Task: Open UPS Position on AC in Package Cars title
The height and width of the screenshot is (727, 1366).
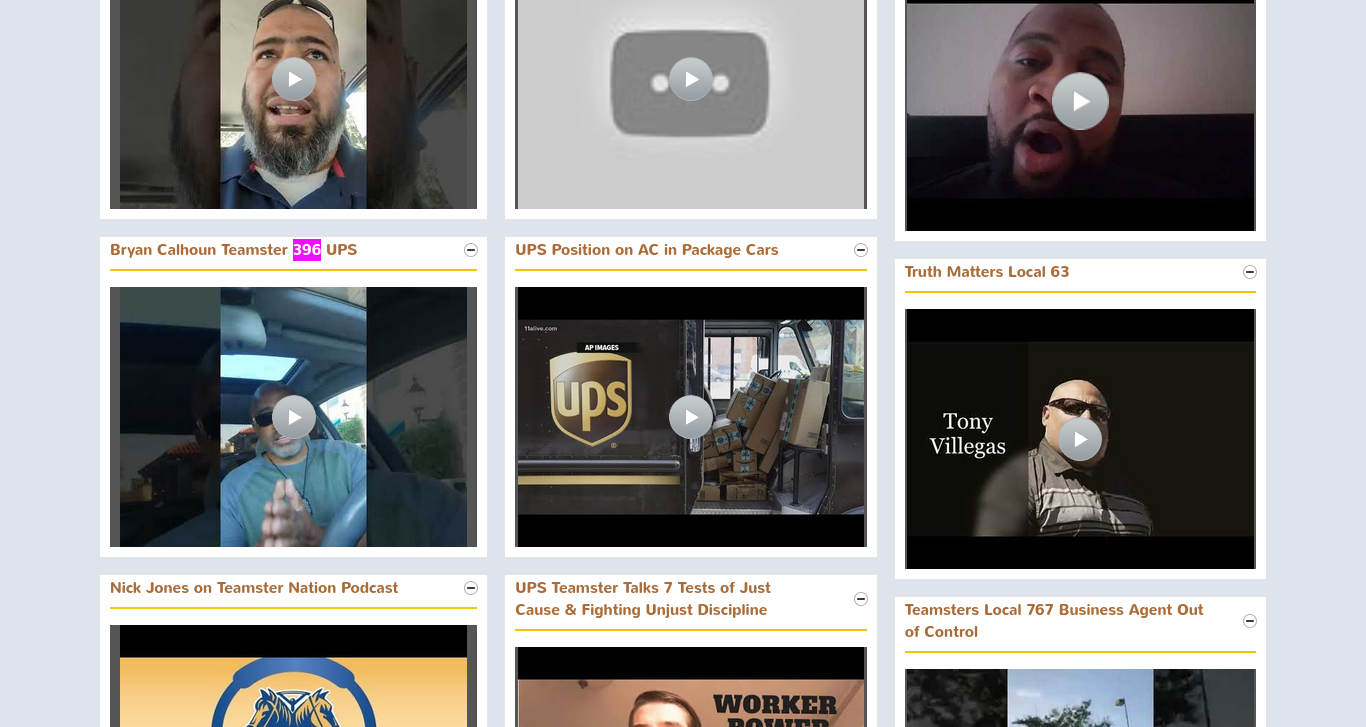Action: pyautogui.click(x=646, y=250)
